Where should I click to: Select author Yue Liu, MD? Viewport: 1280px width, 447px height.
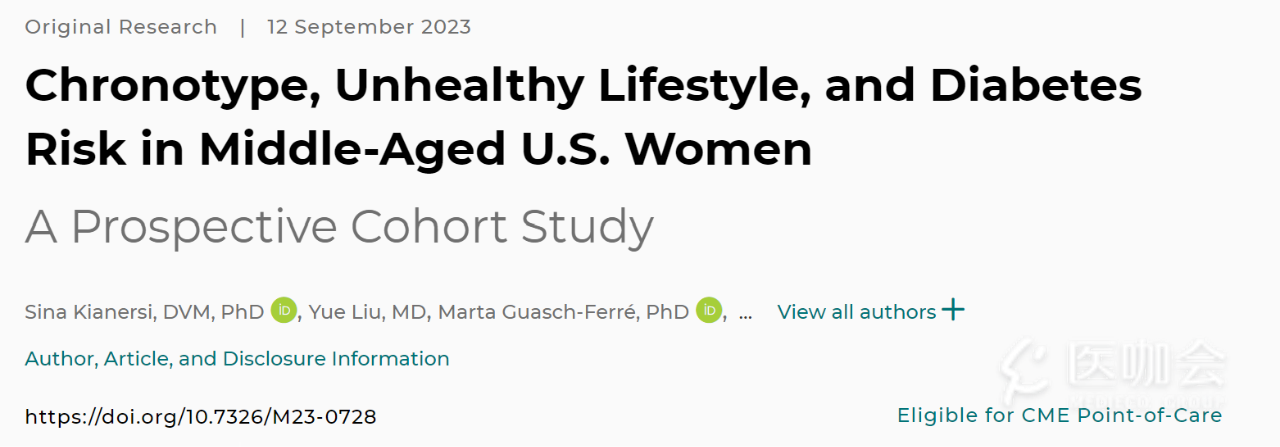[367, 312]
